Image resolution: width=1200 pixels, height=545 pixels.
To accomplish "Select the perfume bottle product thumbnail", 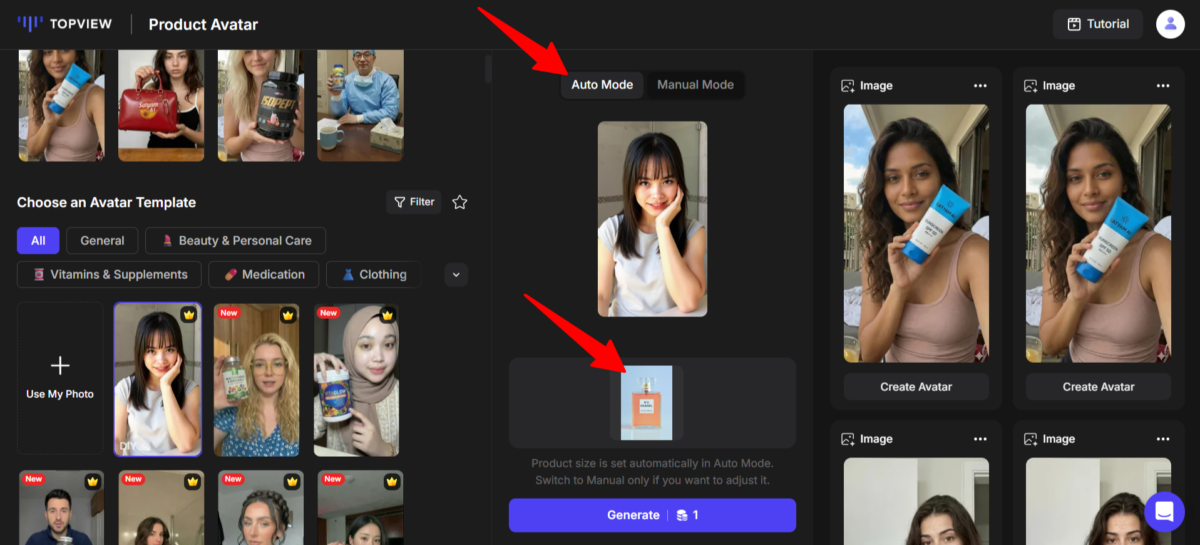I will (x=646, y=403).
